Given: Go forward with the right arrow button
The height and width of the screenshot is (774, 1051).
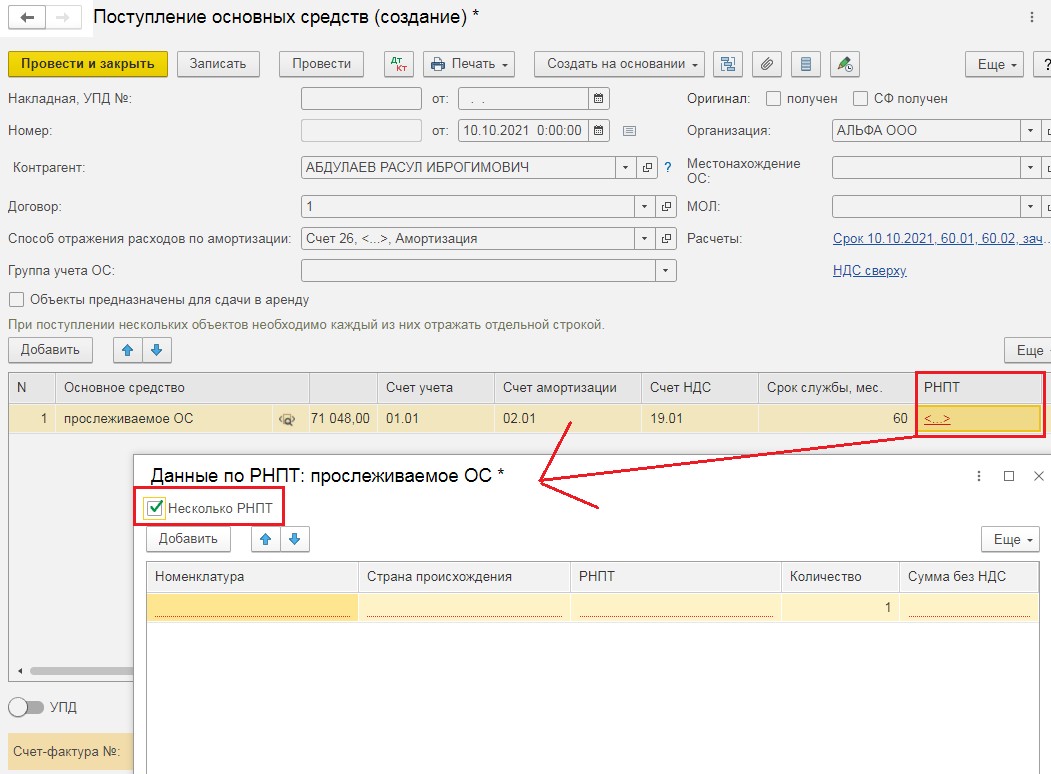Looking at the screenshot, I should [63, 17].
